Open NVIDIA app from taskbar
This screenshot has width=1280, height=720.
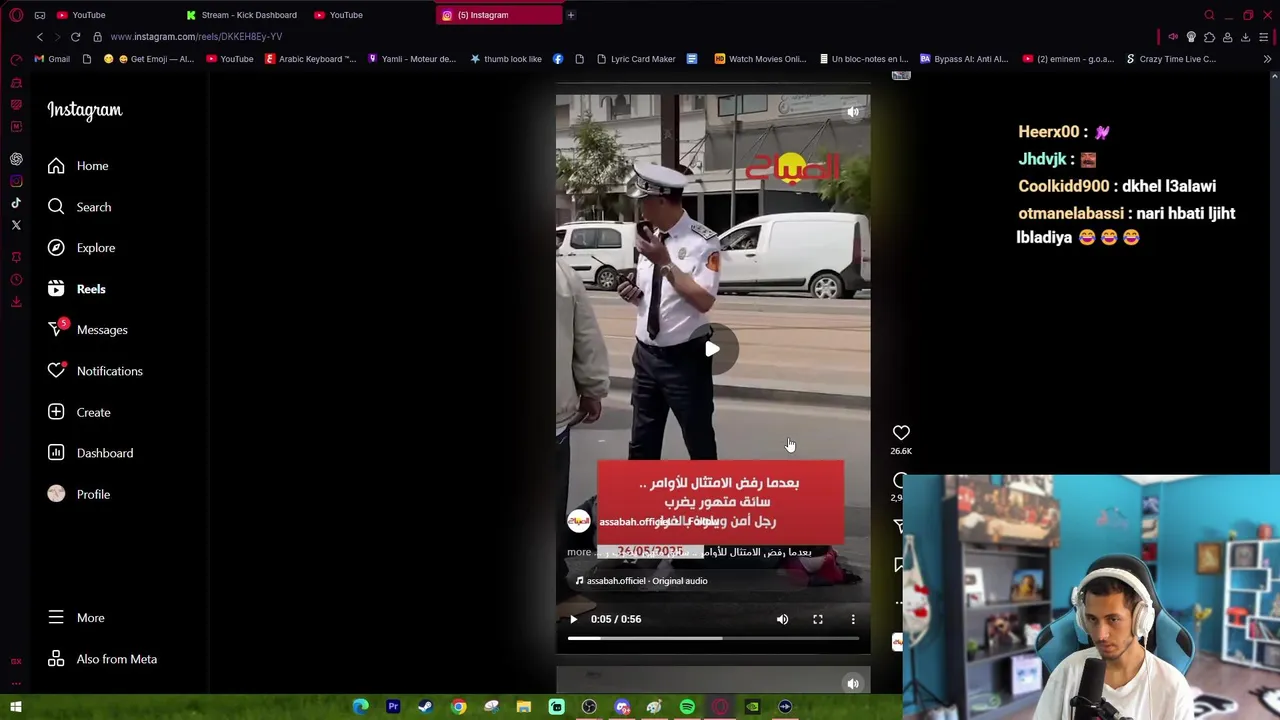pyautogui.click(x=752, y=707)
